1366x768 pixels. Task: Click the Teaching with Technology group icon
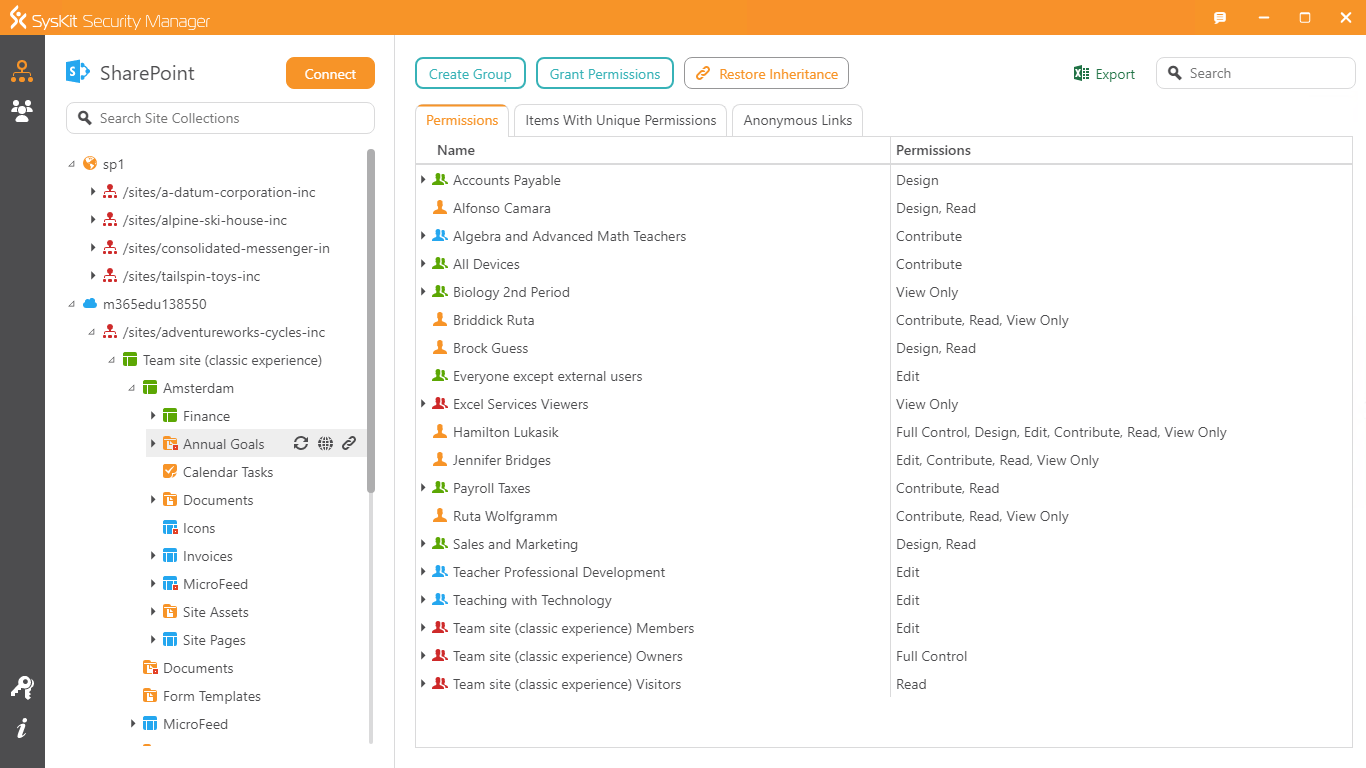440,600
